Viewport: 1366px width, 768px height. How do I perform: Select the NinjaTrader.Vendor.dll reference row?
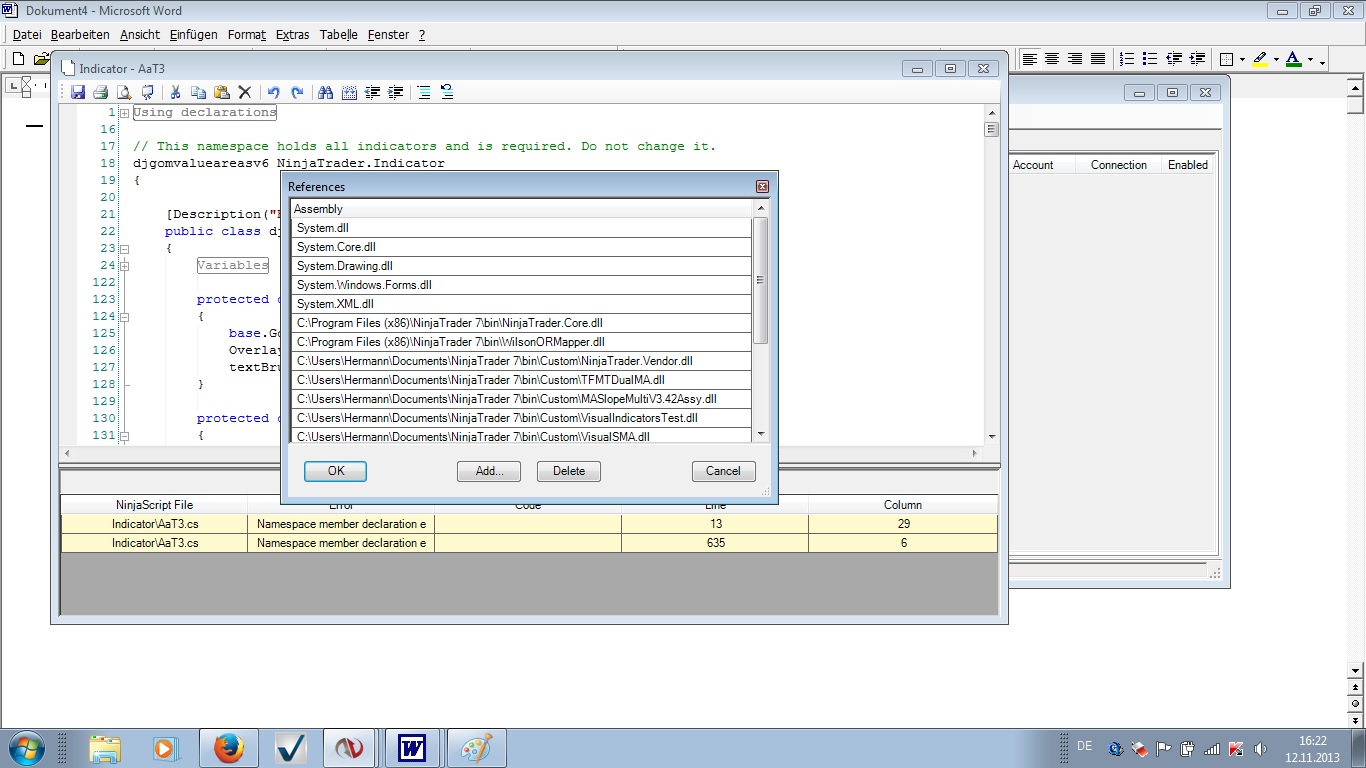tap(521, 361)
